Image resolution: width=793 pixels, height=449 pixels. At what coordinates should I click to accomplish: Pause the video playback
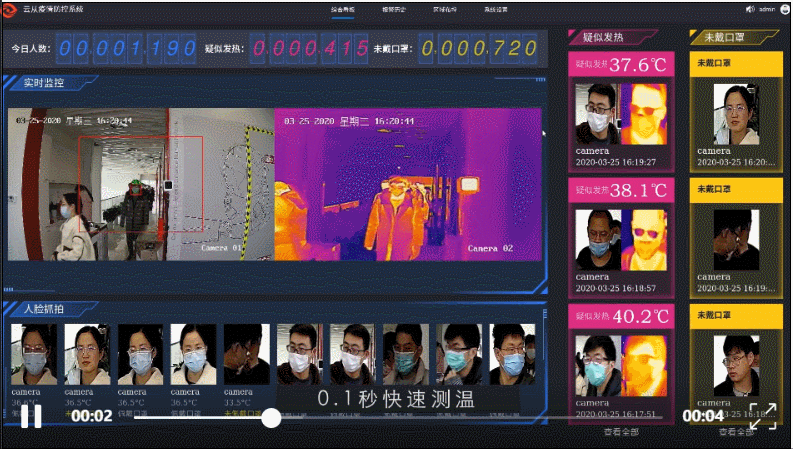click(31, 417)
